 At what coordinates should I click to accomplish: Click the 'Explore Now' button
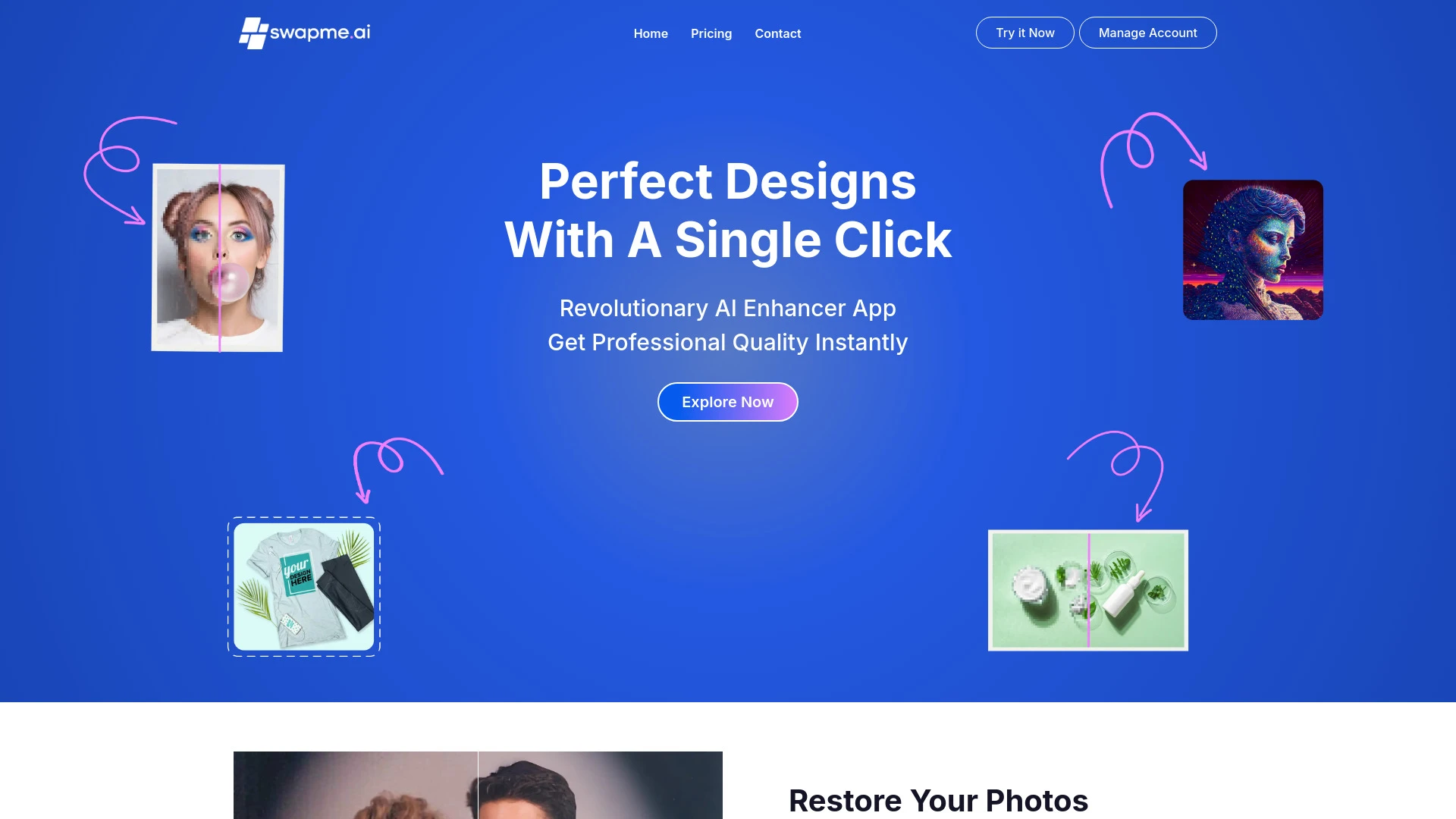728,401
